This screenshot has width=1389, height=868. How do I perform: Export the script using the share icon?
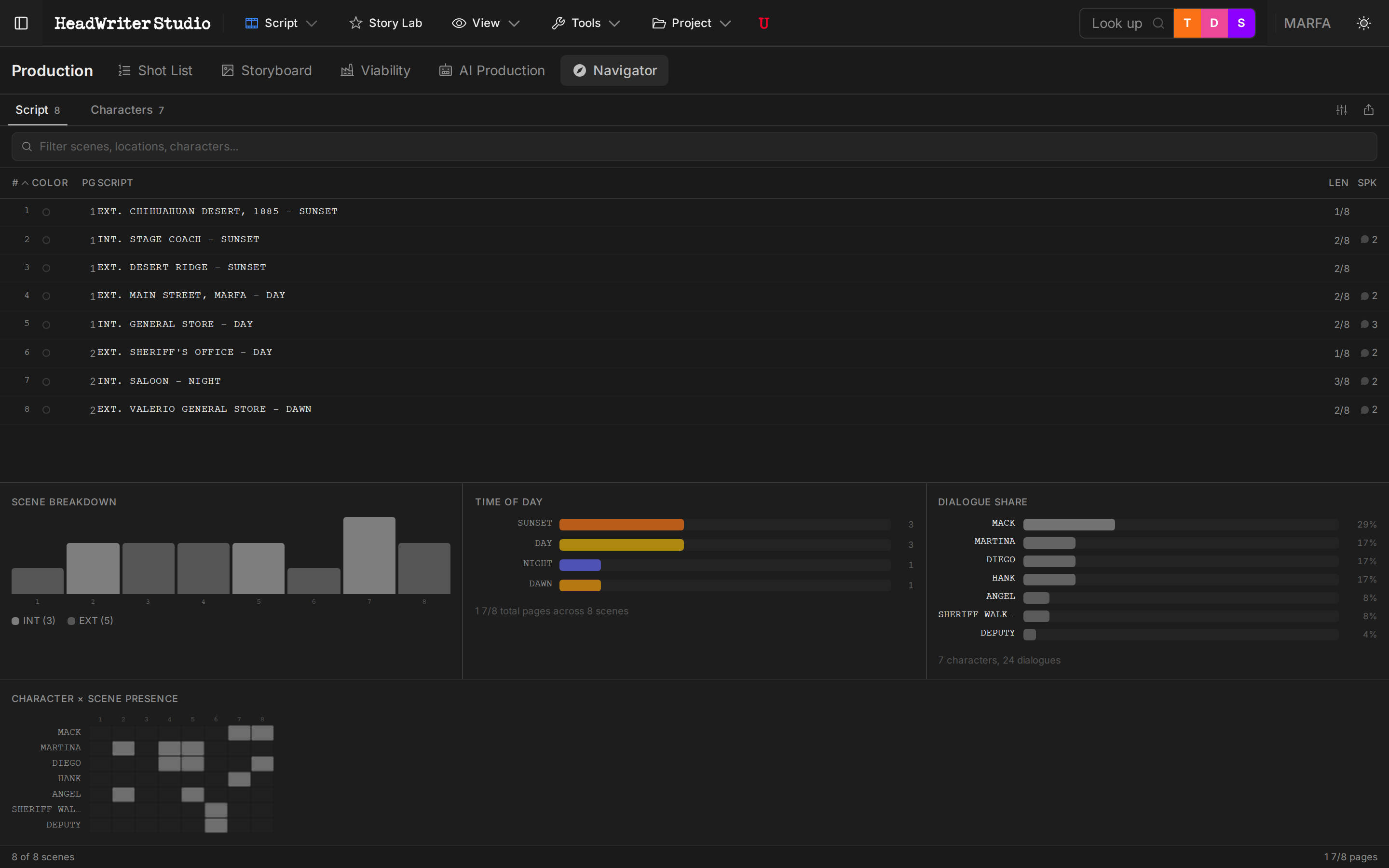tap(1369, 109)
